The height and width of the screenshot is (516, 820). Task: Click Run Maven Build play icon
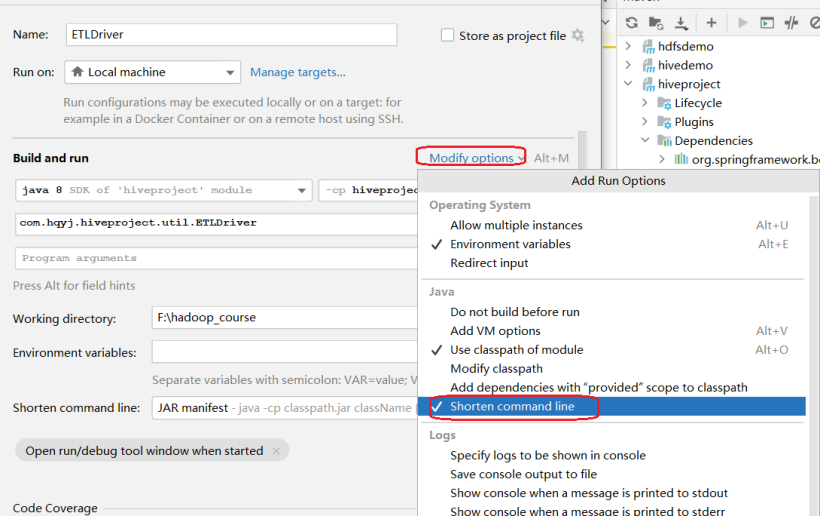pos(742,22)
